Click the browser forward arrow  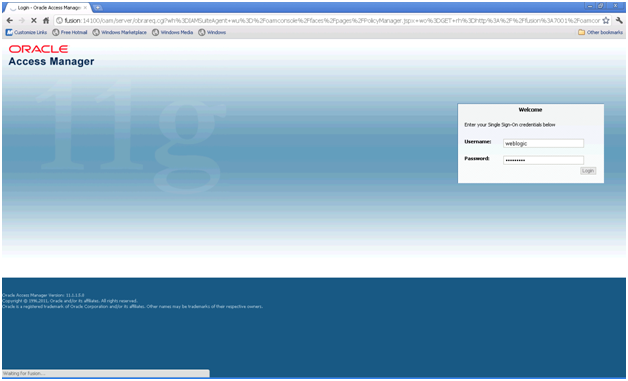tap(22, 20)
